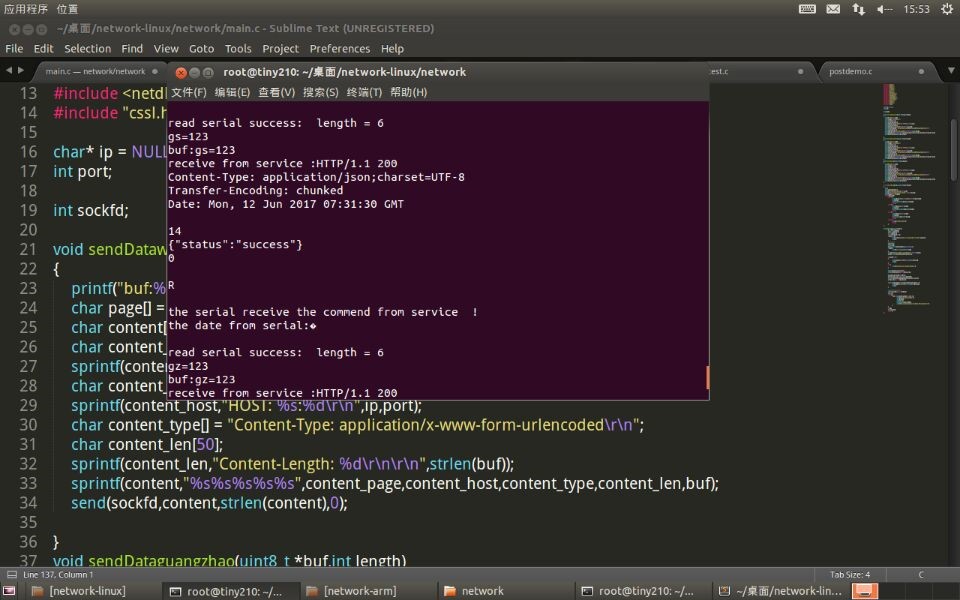960x600 pixels.
Task: Open the C syntax selector in status bar
Action: pos(921,574)
